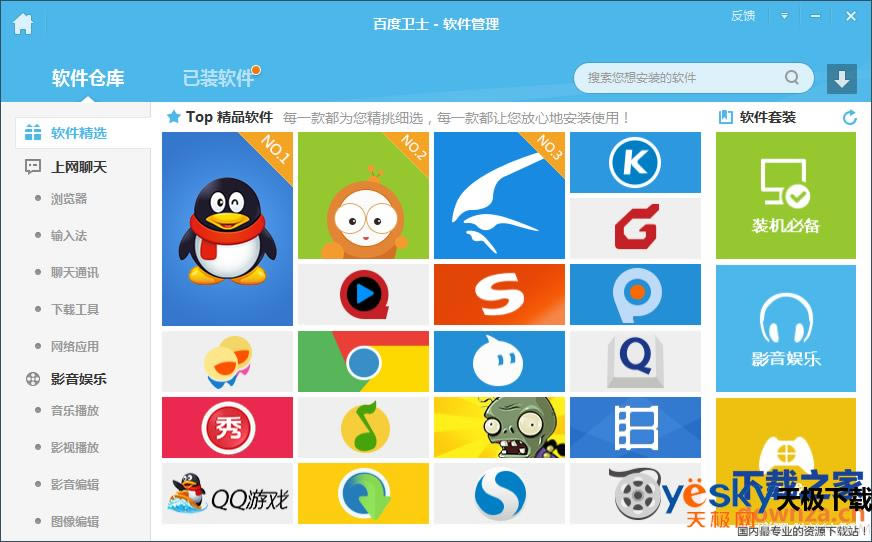Click the search box for software
This screenshot has width=872, height=542.
pyautogui.click(x=684, y=78)
